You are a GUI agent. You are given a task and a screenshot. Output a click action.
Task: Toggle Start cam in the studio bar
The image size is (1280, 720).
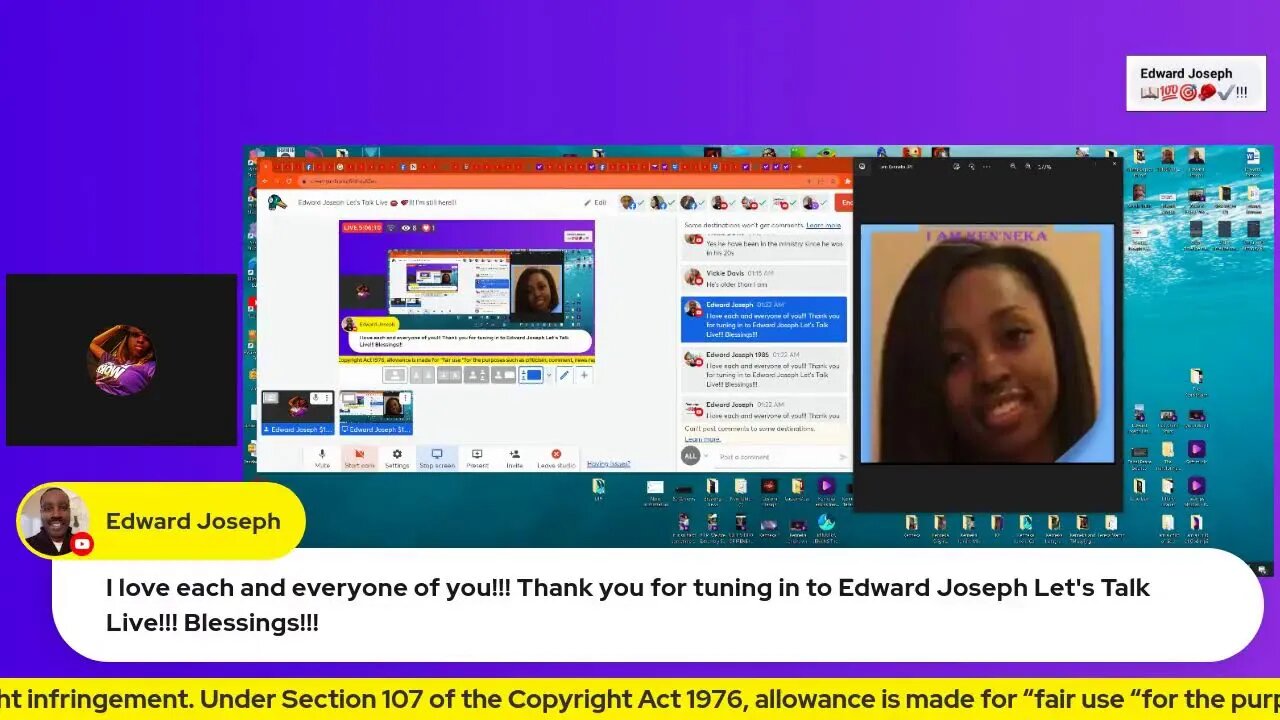point(359,458)
